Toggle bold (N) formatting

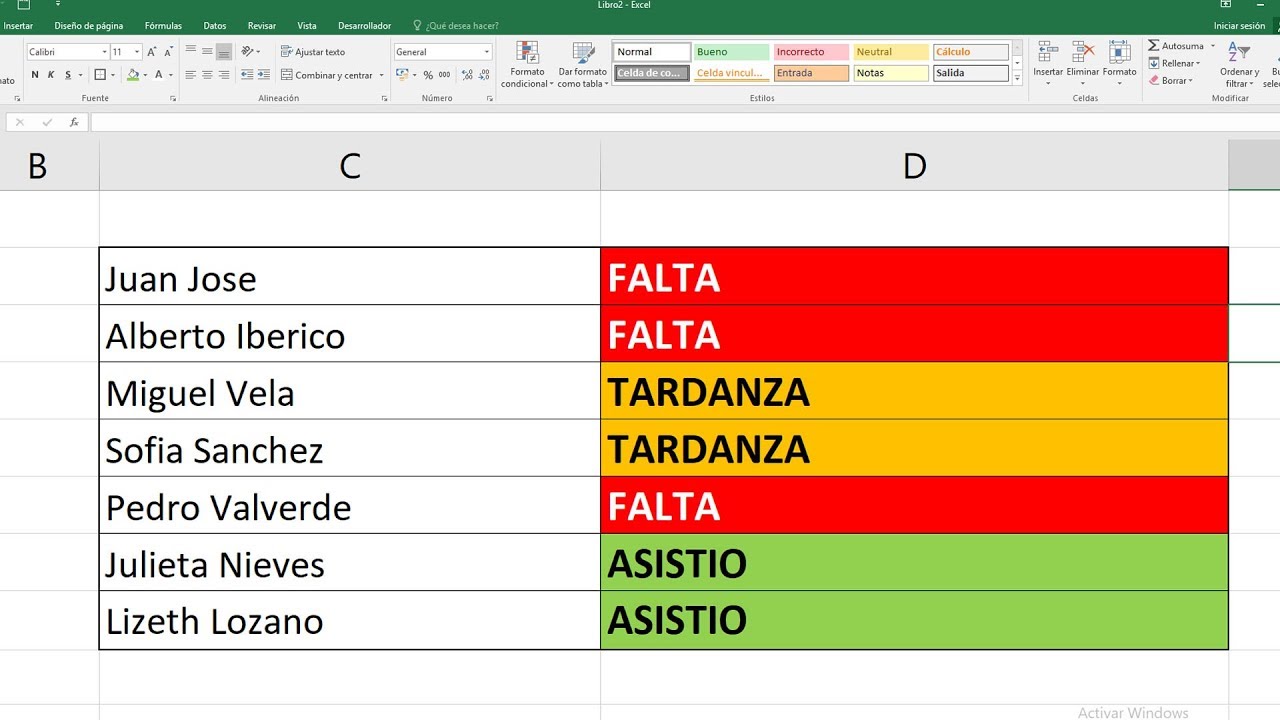click(35, 75)
